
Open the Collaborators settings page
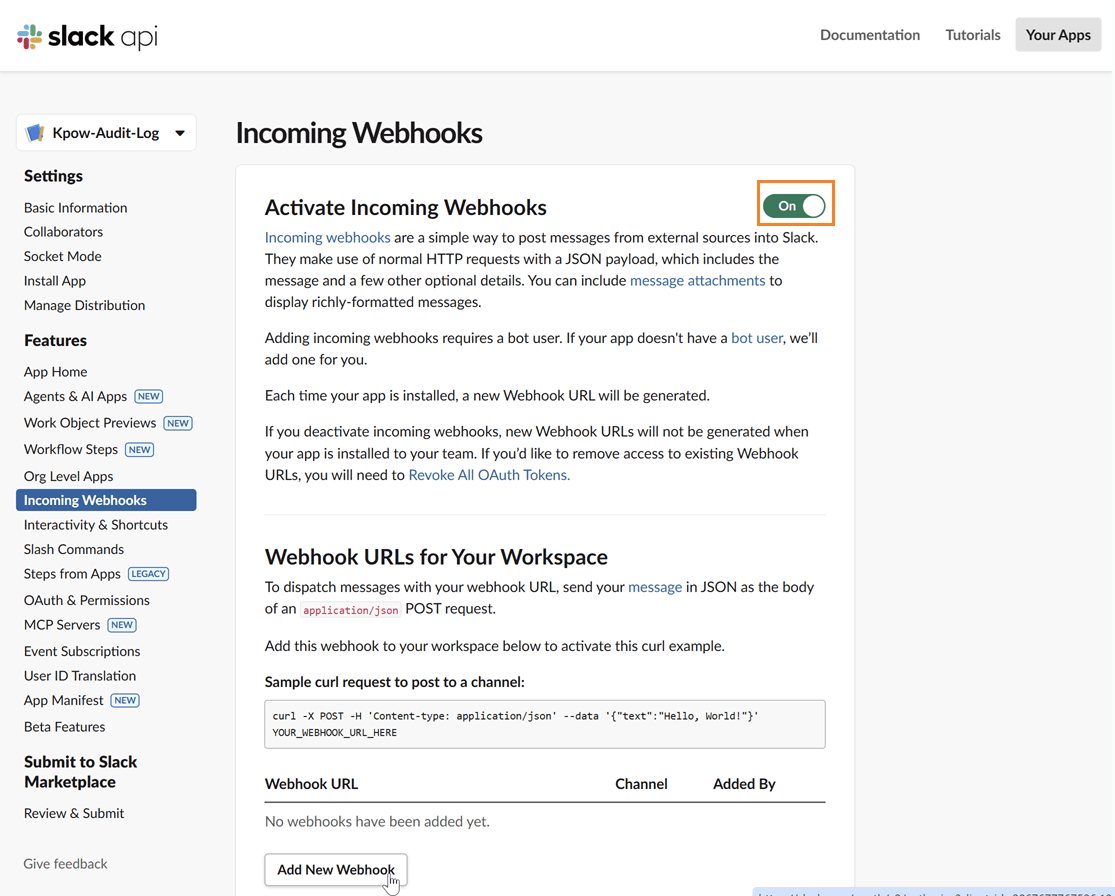coord(63,232)
